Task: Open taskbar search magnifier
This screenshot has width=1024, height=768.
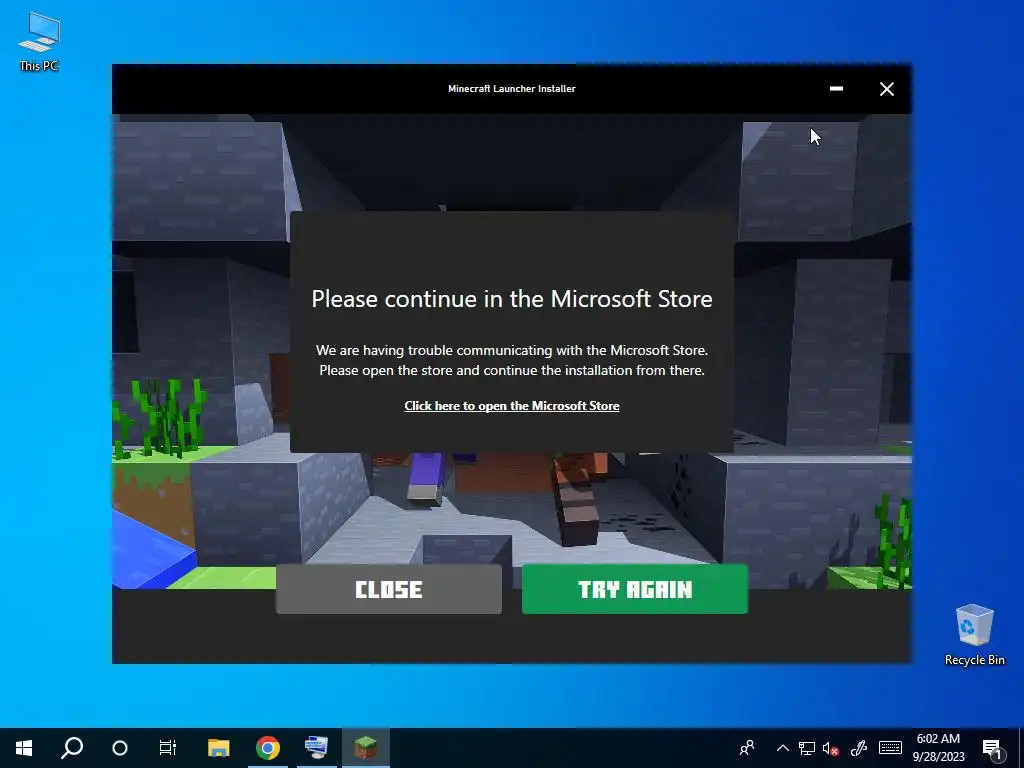Action: 72,748
